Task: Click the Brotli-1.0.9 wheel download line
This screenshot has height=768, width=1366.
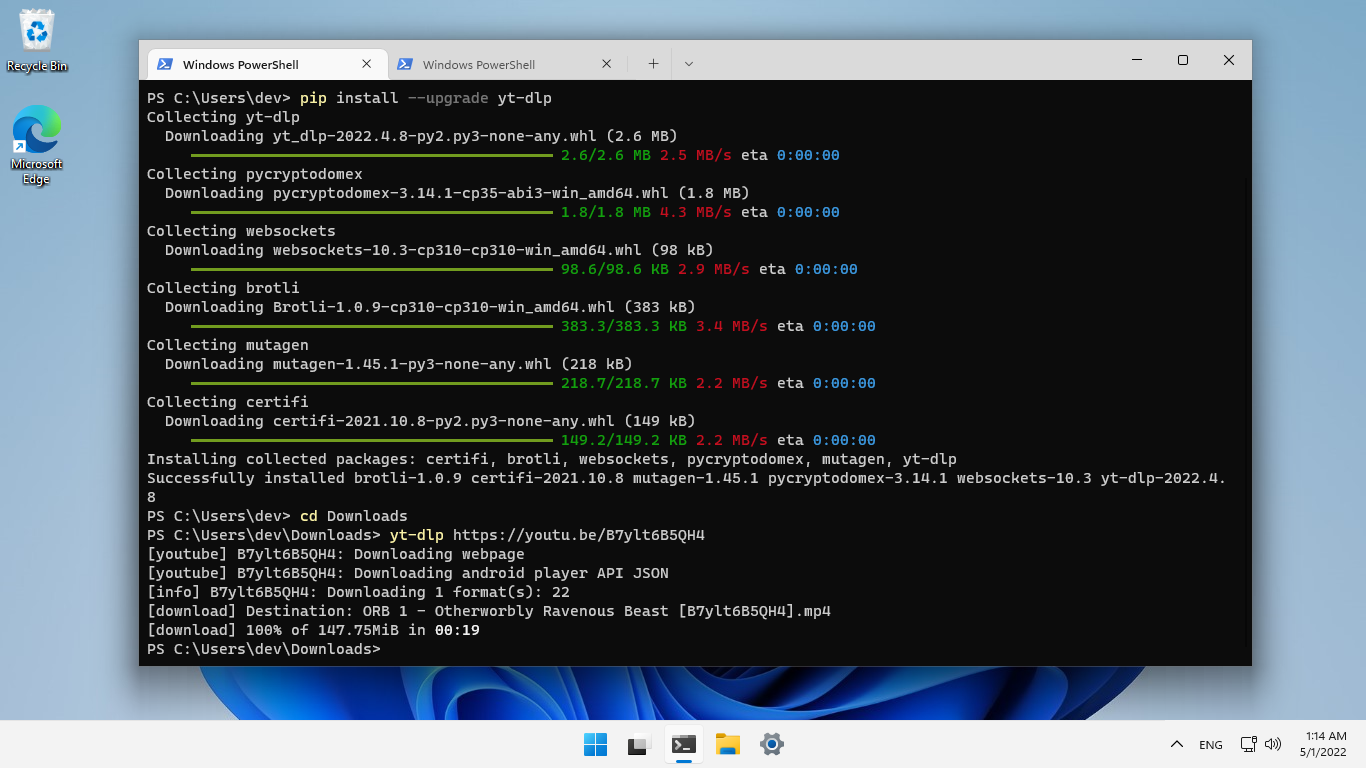Action: (x=430, y=307)
